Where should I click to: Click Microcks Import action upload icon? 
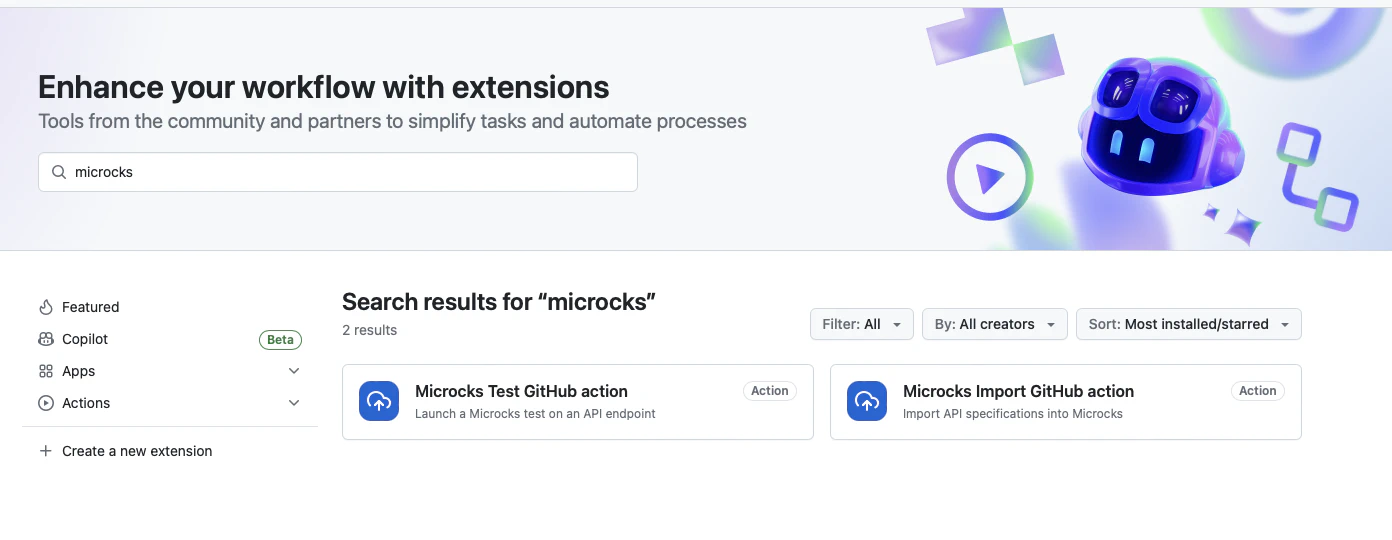(867, 401)
